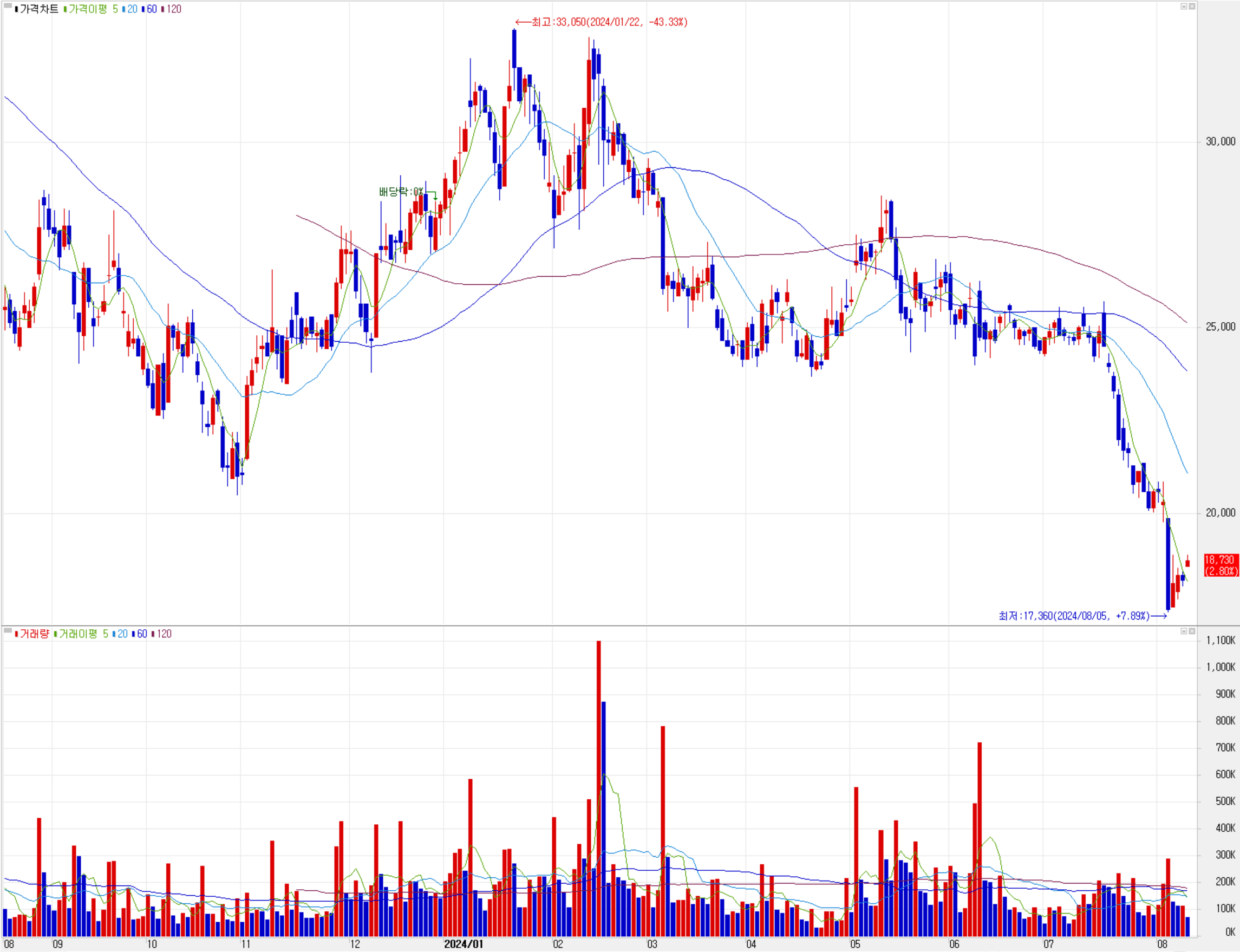
Task: Select the price 20-day moving average legend
Action: coord(132,9)
